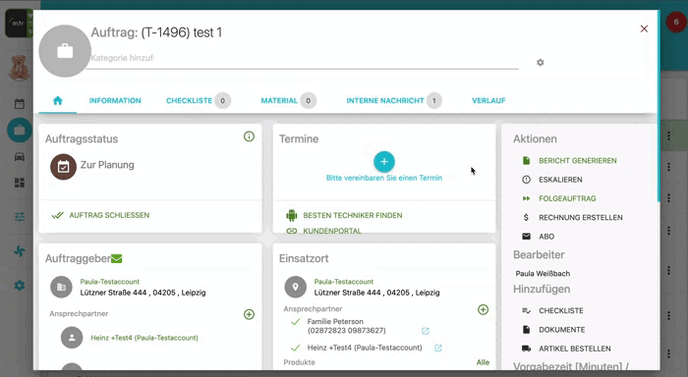Open order settings gear icon

pyautogui.click(x=540, y=62)
